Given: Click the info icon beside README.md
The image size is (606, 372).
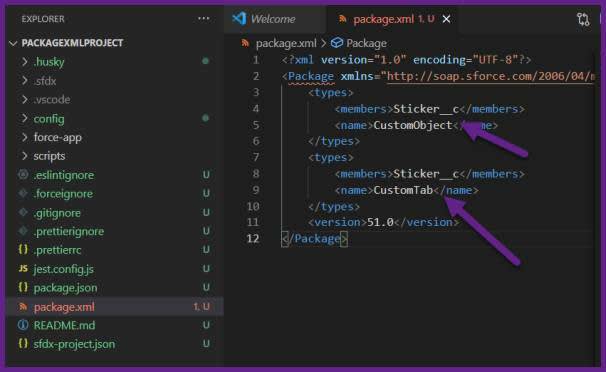Looking at the screenshot, I should click(x=23, y=325).
